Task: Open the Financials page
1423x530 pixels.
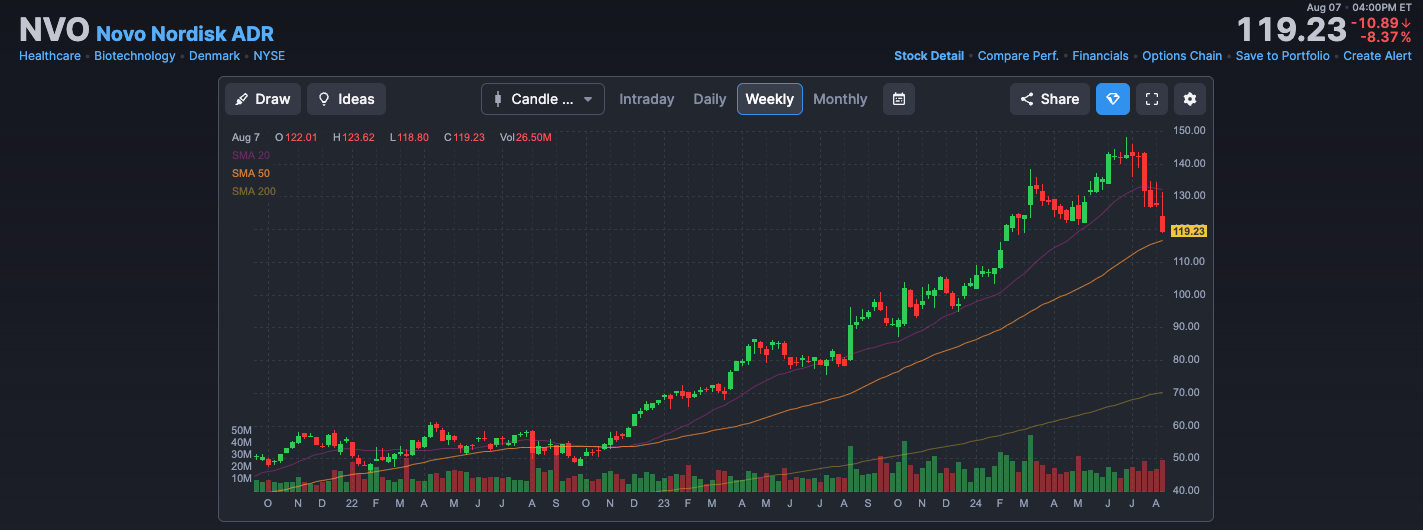Action: [x=1100, y=56]
